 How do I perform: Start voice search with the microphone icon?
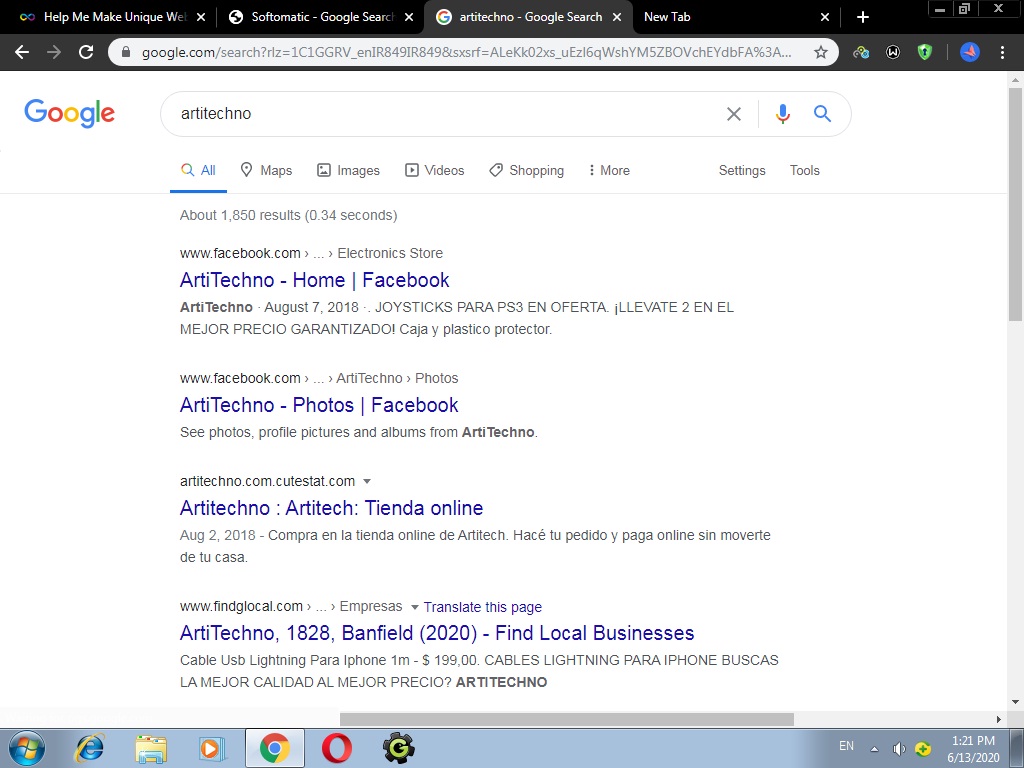tap(782, 114)
